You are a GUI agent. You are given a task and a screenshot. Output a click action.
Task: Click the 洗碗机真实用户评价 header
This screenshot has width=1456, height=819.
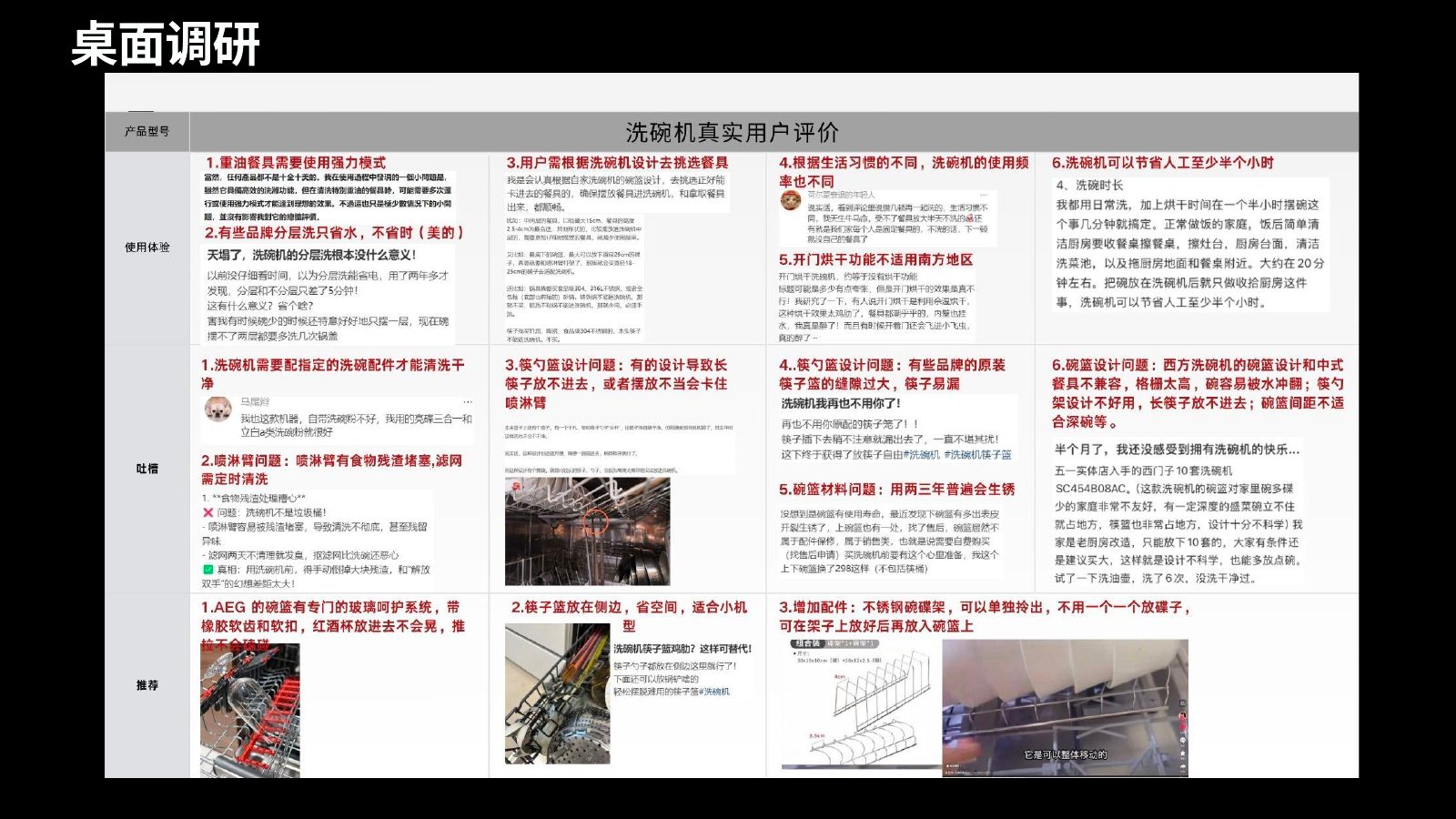tap(732, 132)
